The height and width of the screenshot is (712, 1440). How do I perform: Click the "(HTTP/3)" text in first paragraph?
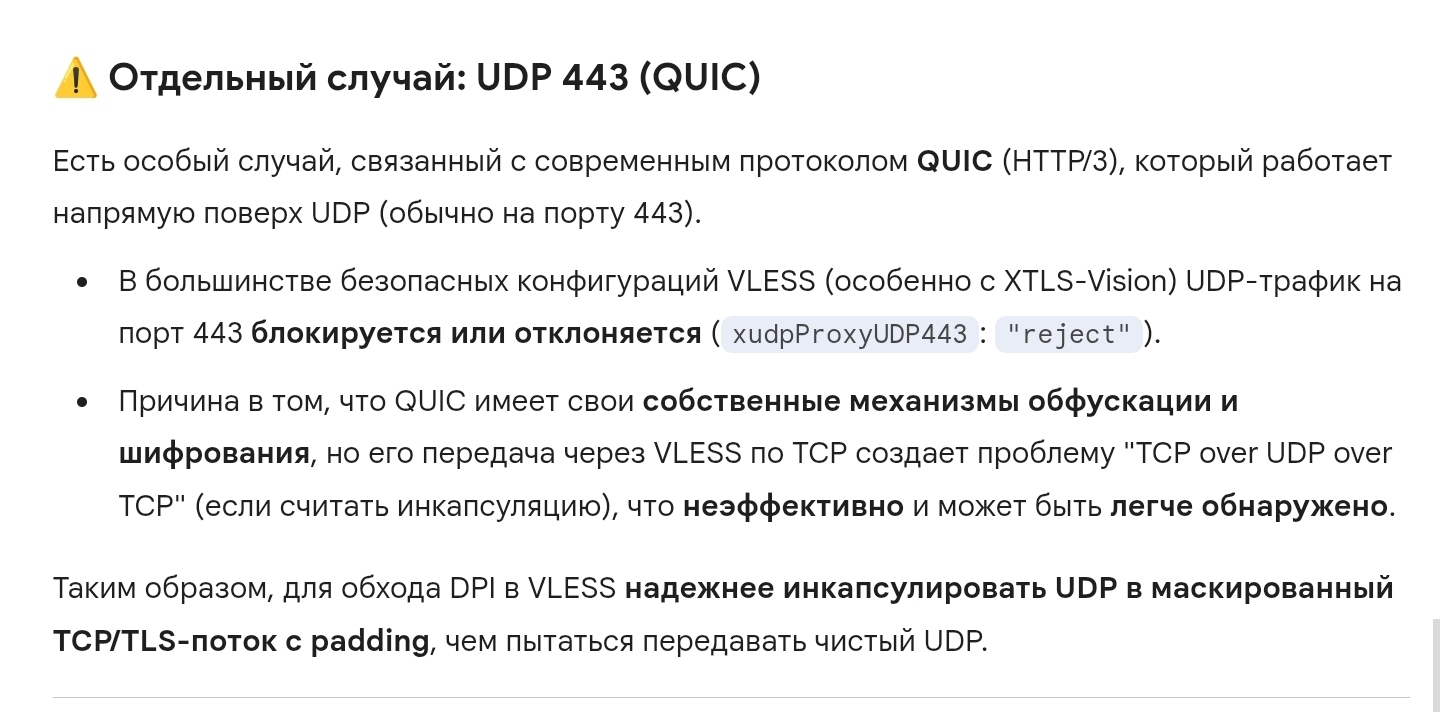[x=1062, y=161]
